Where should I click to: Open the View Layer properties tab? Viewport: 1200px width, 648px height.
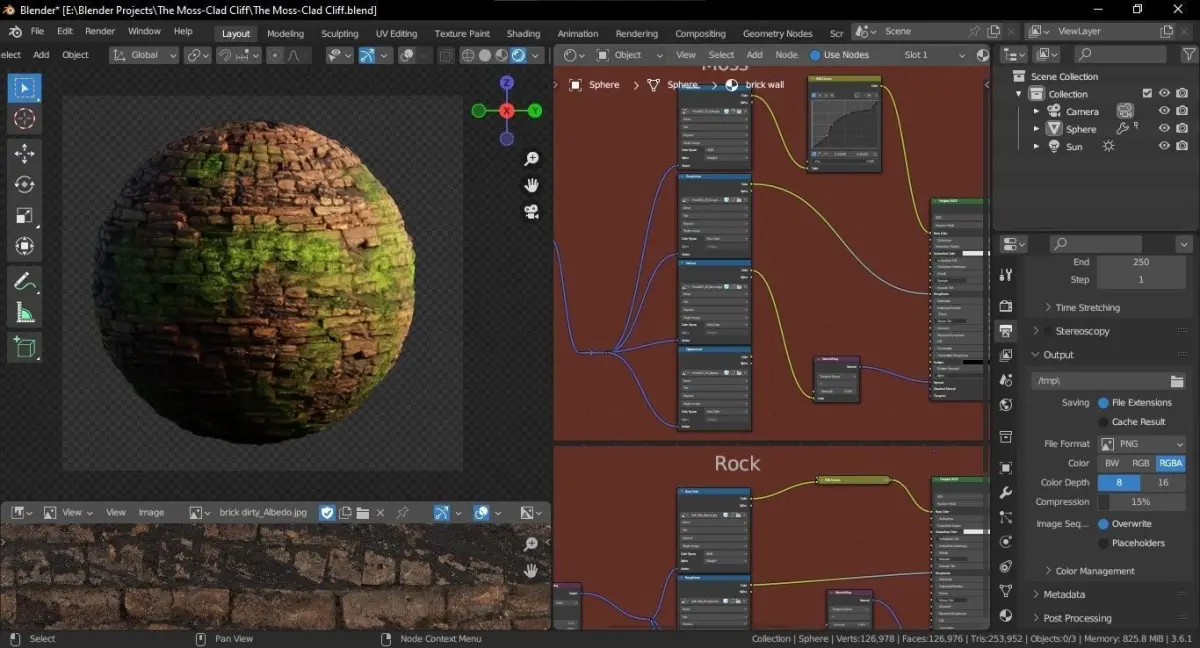(1006, 355)
